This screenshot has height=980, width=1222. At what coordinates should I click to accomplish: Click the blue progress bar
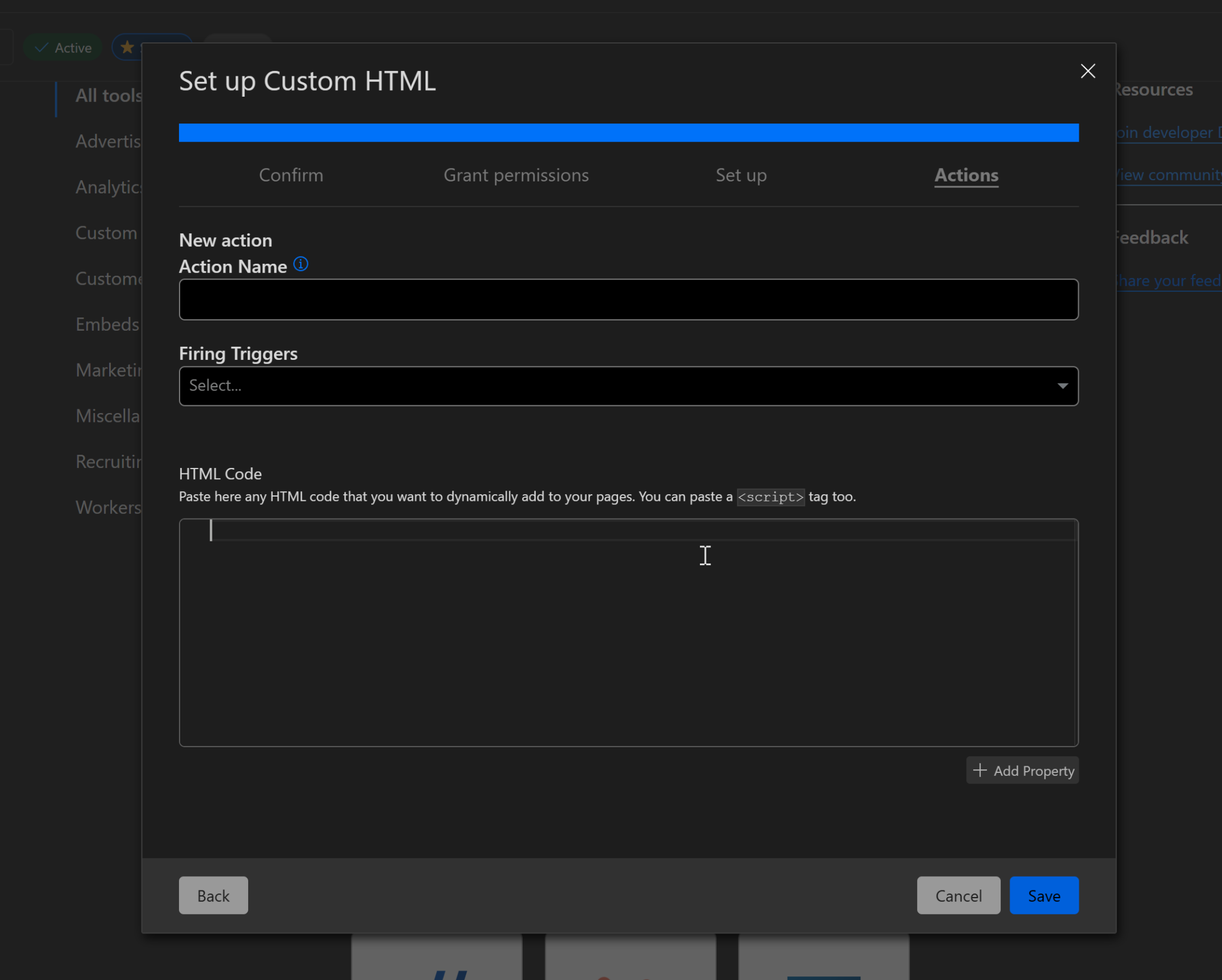coord(628,132)
